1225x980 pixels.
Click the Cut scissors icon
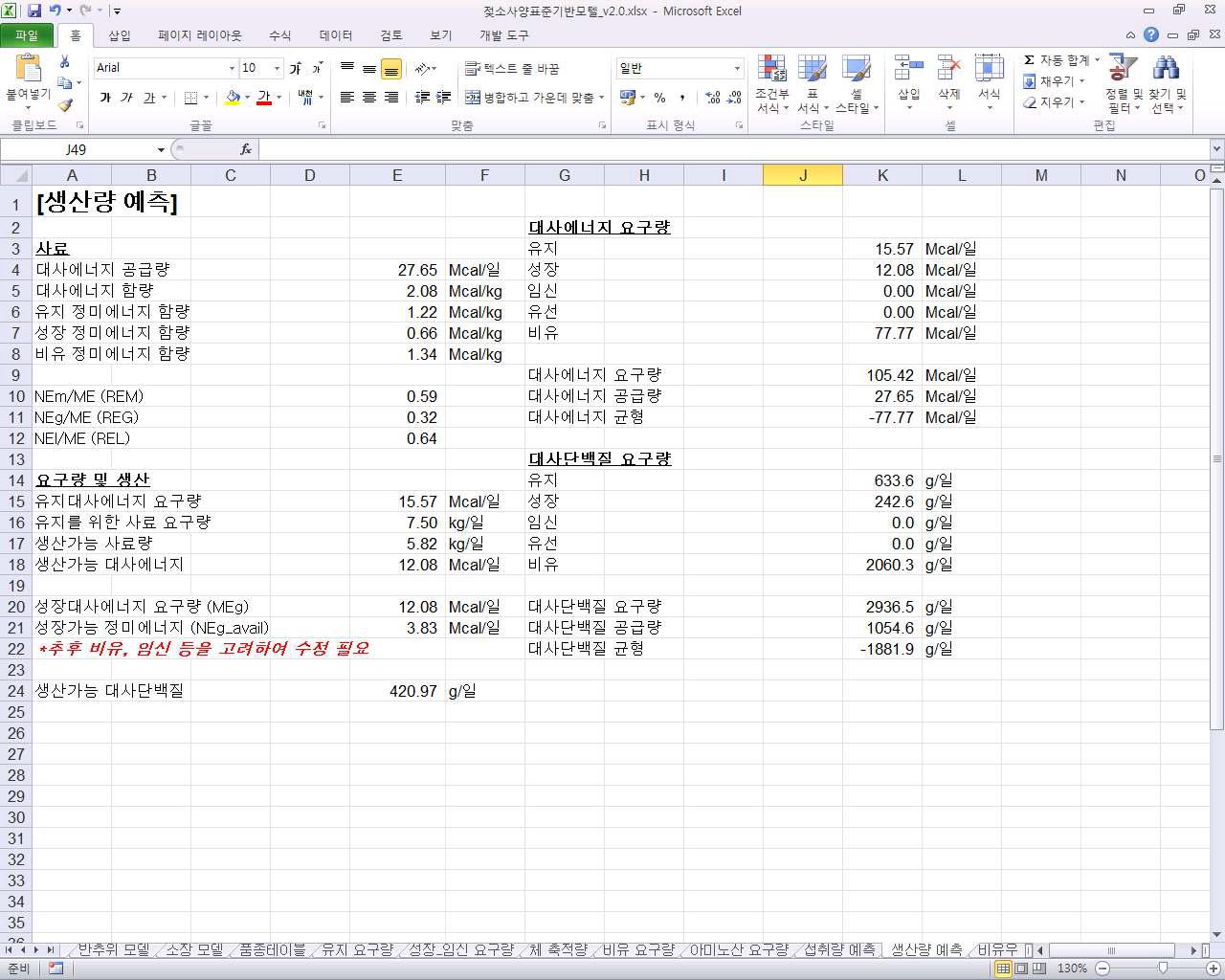(x=64, y=61)
